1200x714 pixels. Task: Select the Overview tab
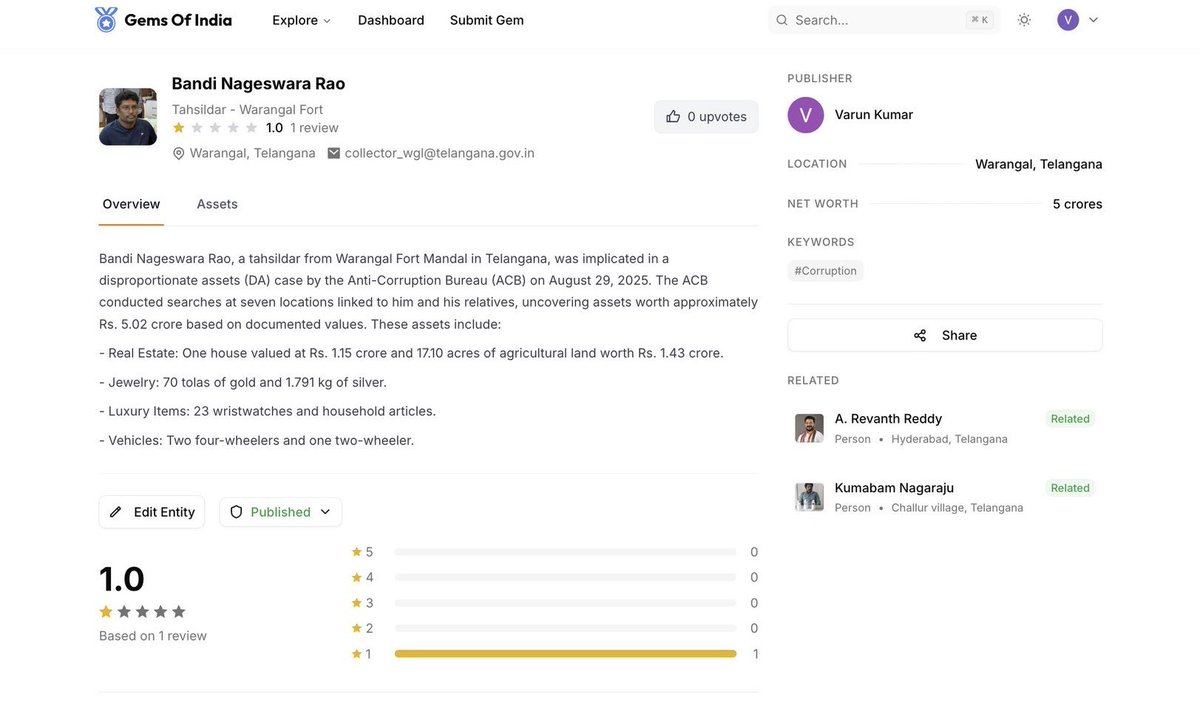click(x=131, y=204)
